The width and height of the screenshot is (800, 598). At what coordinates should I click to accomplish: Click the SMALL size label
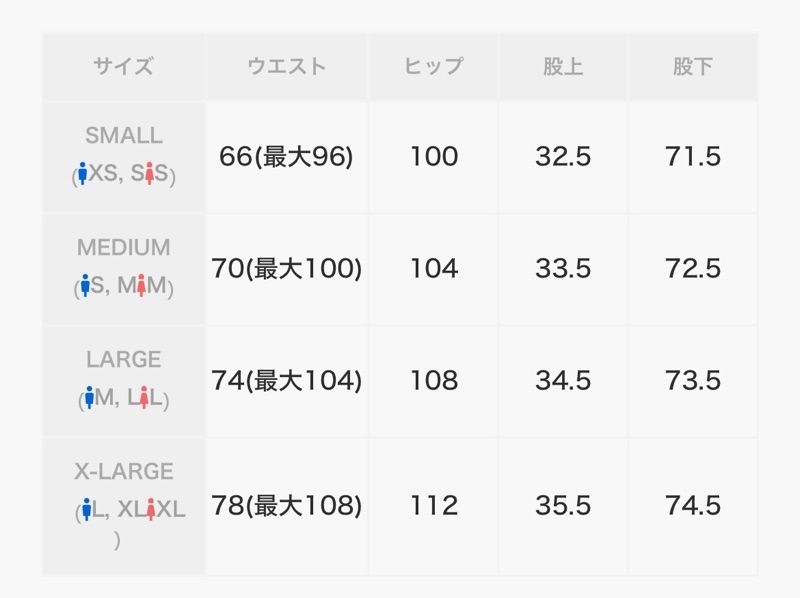[124, 135]
